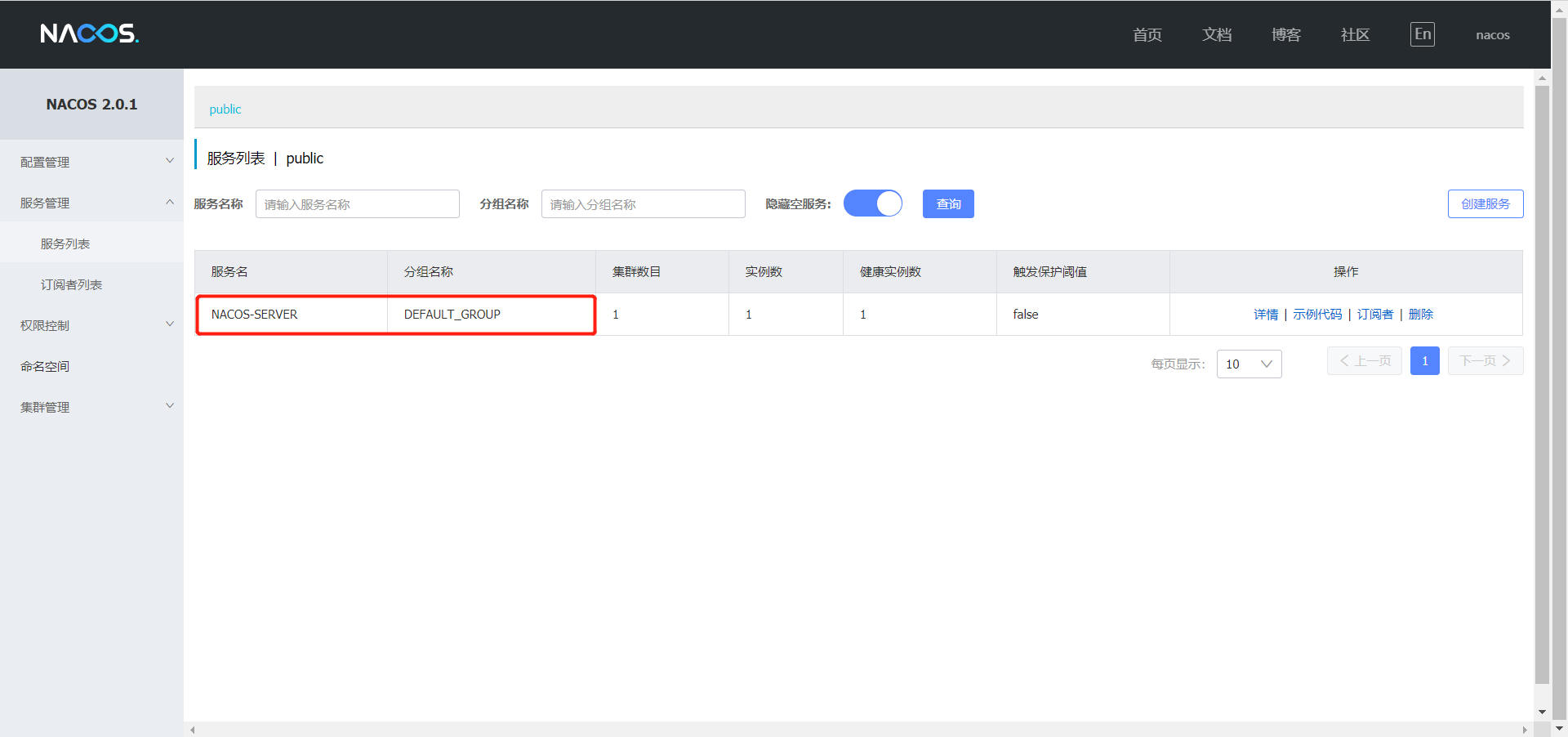1568x737 pixels.
Task: Collapse the 服务管理 menu chevron
Action: pos(170,202)
